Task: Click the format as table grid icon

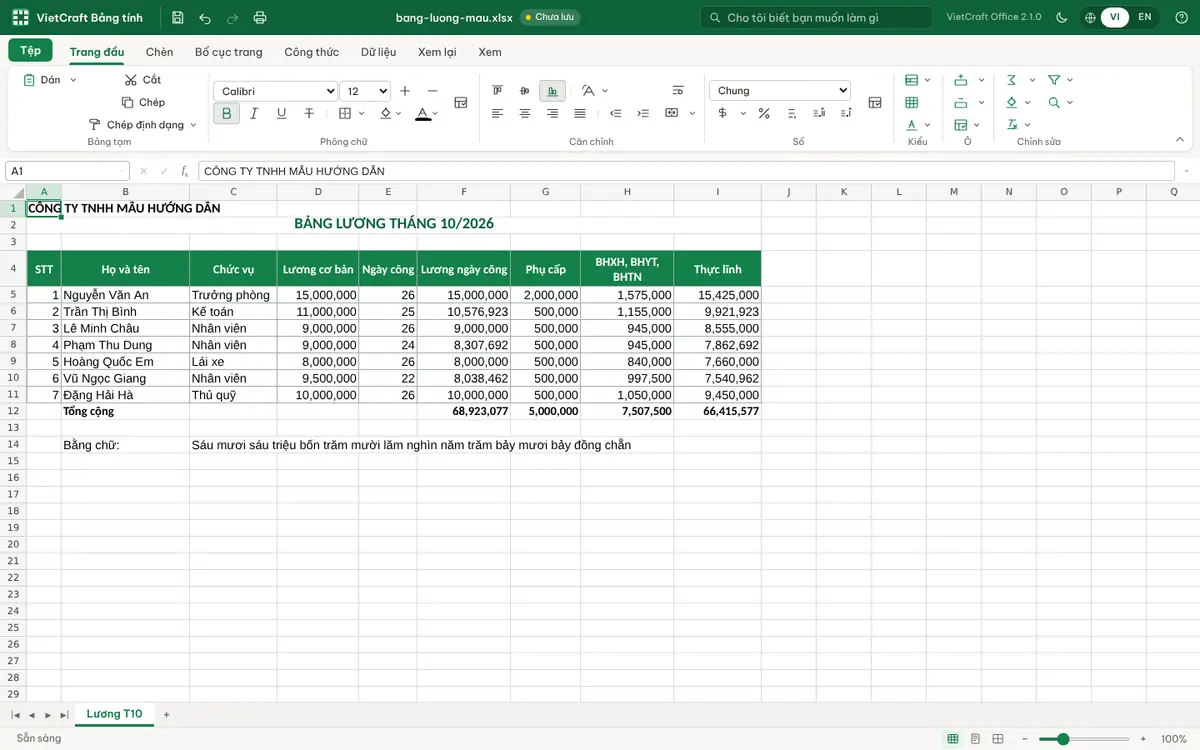Action: [912, 103]
